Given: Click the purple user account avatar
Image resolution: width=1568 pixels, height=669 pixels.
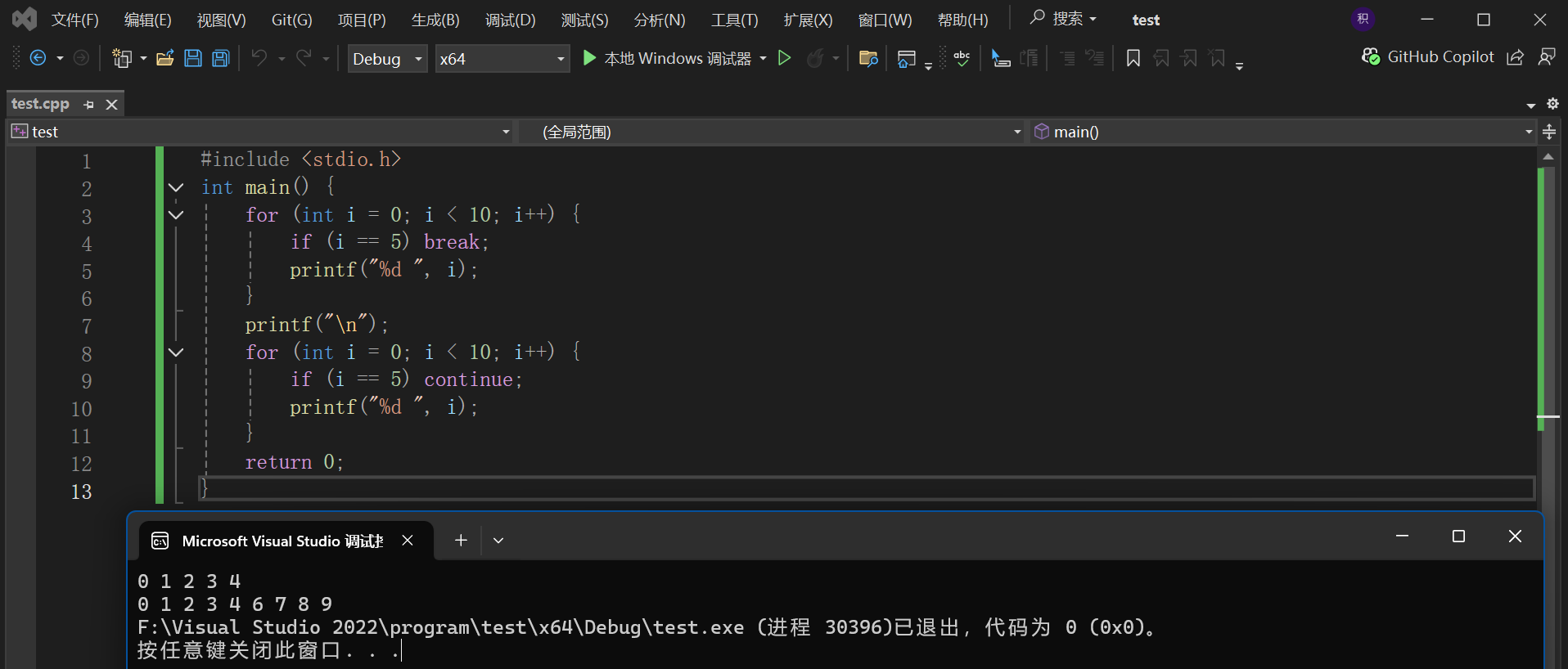Looking at the screenshot, I should (x=1363, y=19).
